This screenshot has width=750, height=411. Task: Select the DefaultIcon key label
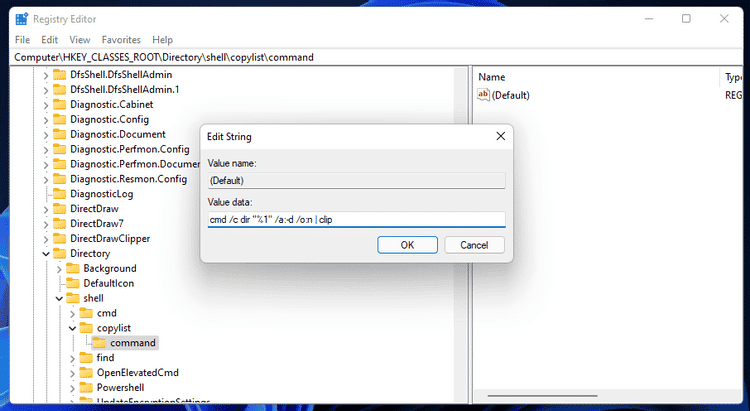(109, 283)
